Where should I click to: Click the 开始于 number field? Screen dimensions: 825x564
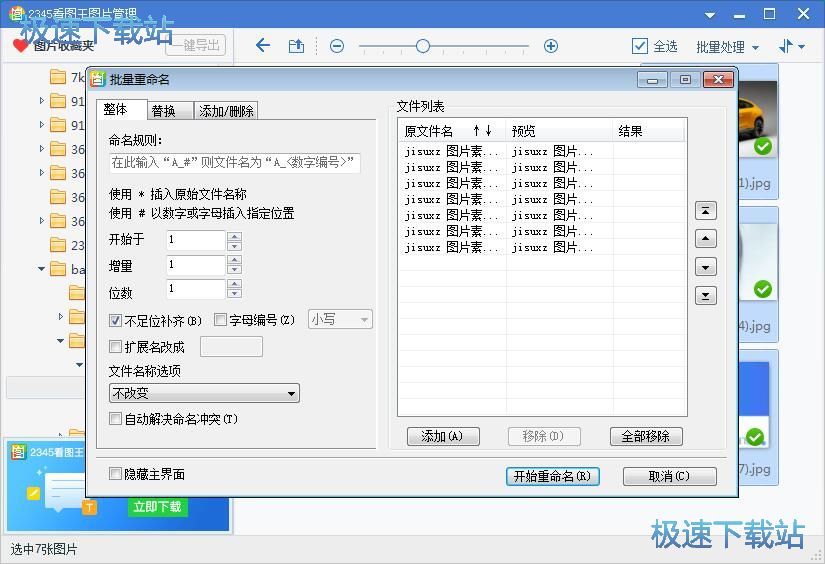point(196,240)
